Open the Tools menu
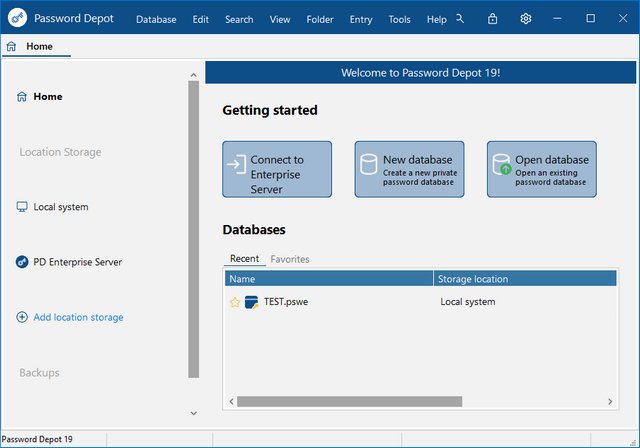 (399, 19)
